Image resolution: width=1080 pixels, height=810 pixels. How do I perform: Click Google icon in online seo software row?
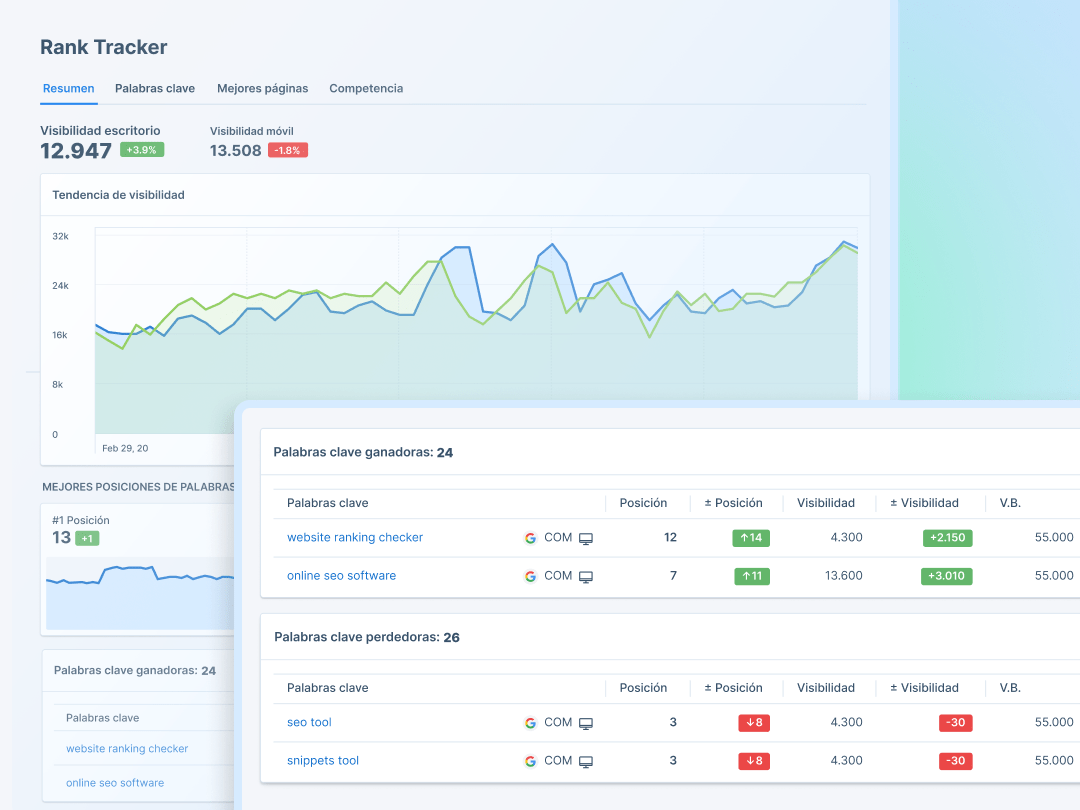[530, 576]
